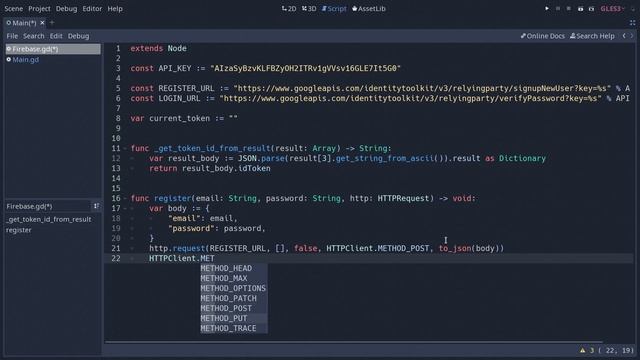Open the script editor File menu

coord(12,36)
